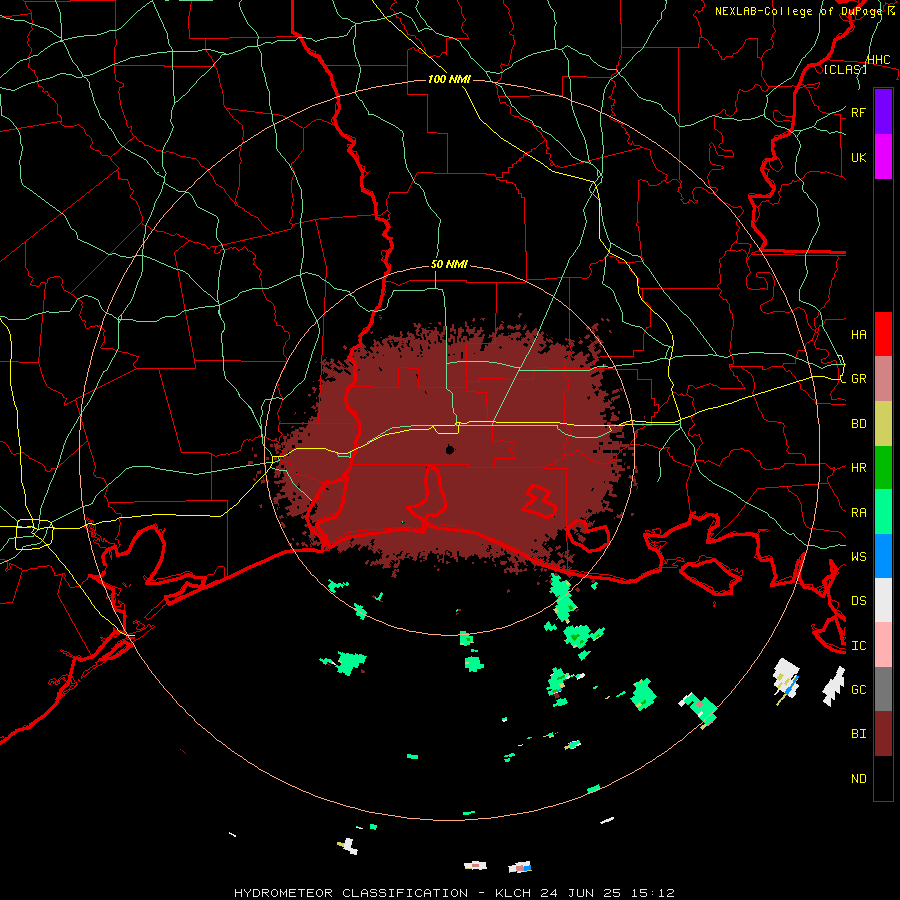
Task: Click the GC legend label
Action: 859,690
